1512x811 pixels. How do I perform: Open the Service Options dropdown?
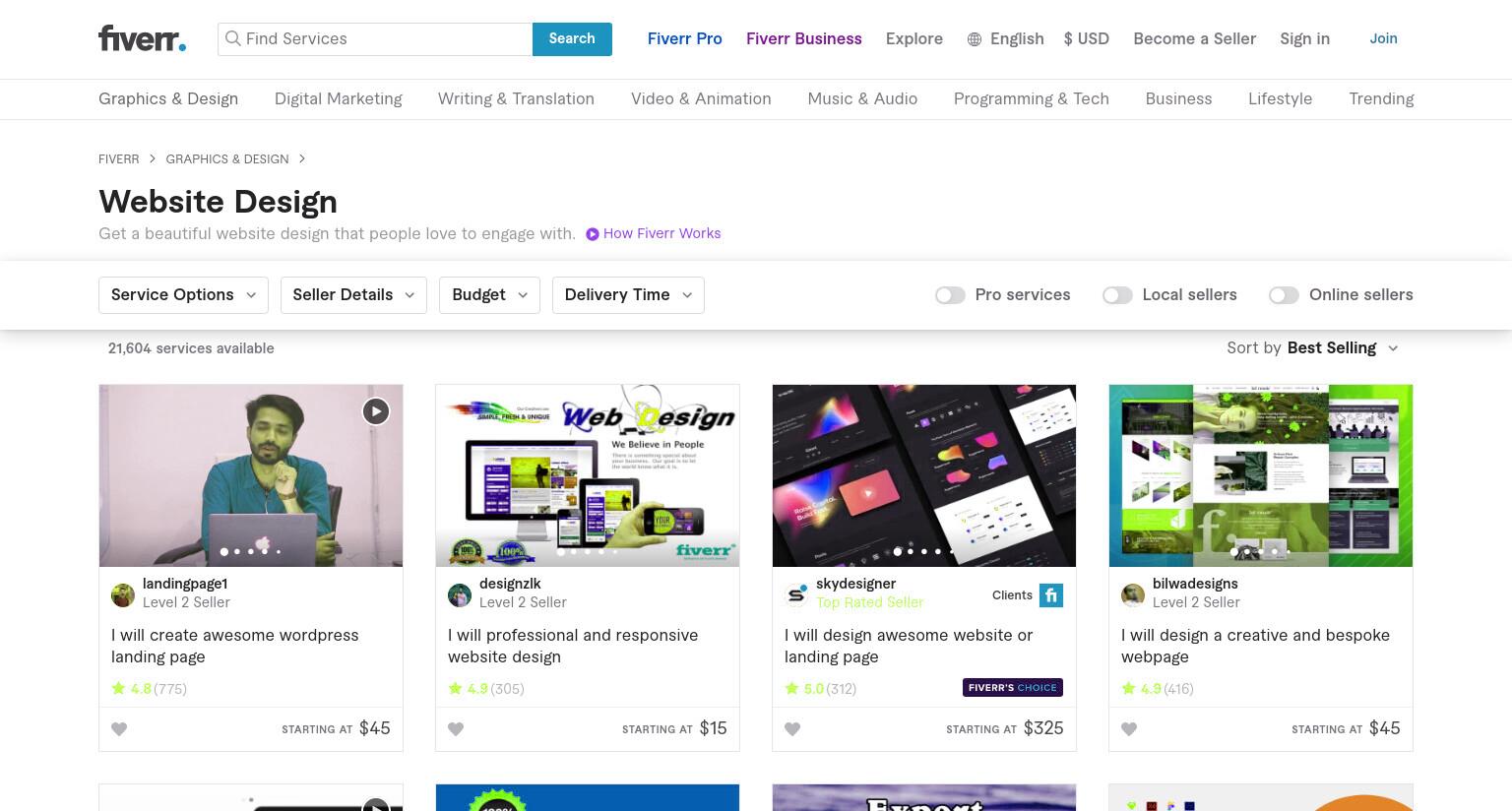pos(183,295)
